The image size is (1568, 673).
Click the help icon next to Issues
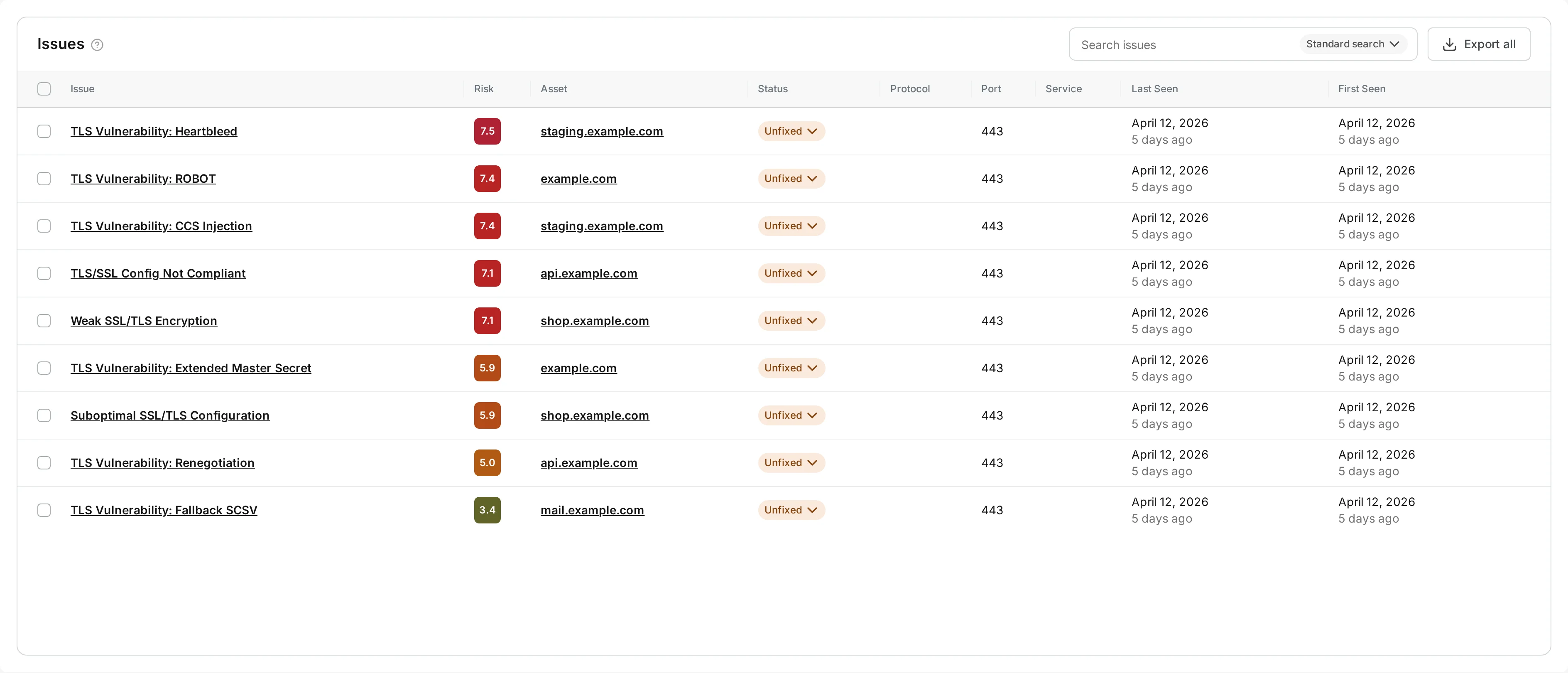[97, 44]
